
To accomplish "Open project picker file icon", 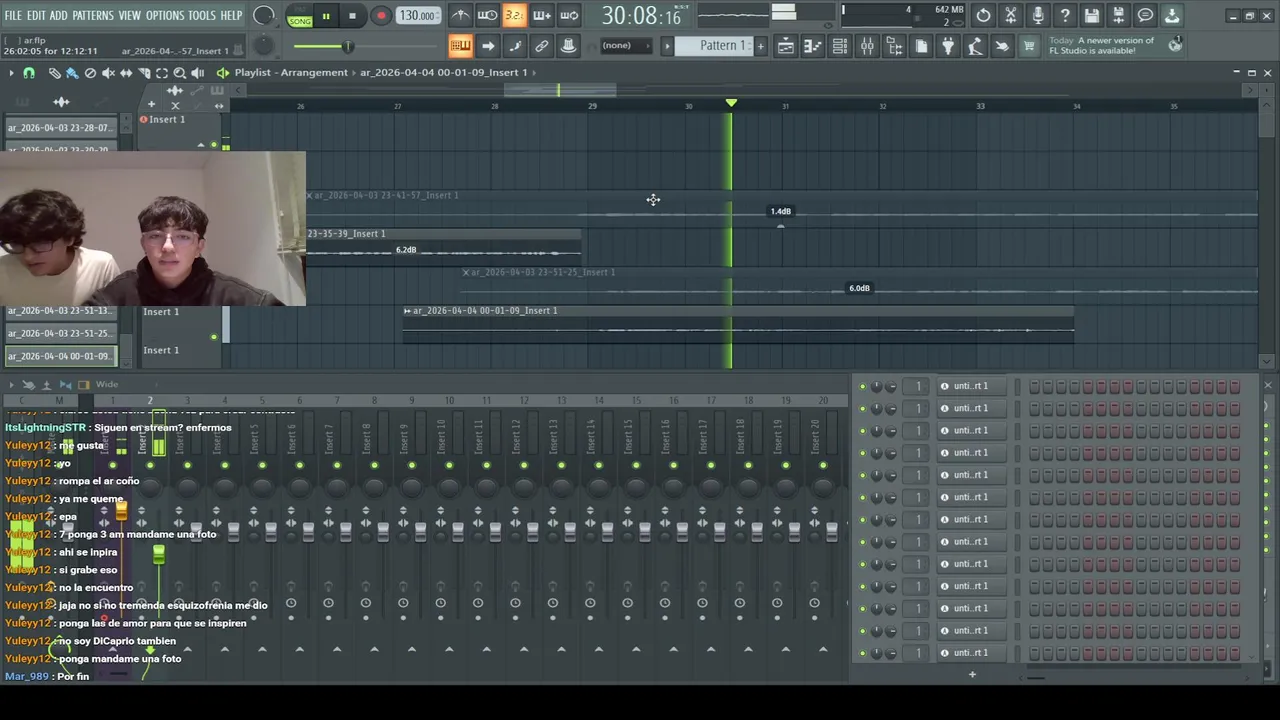I will (x=921, y=46).
